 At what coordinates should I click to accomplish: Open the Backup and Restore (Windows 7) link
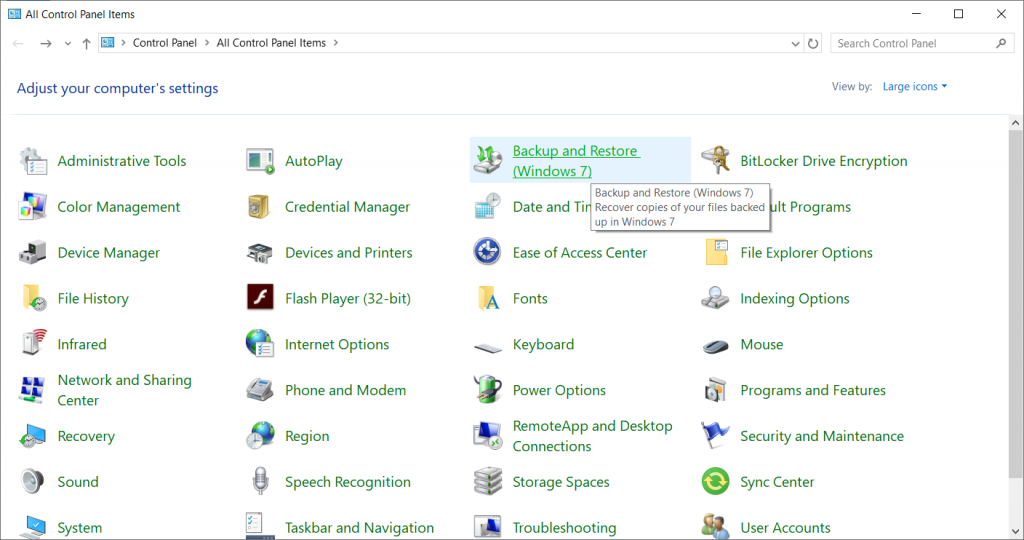coord(576,161)
